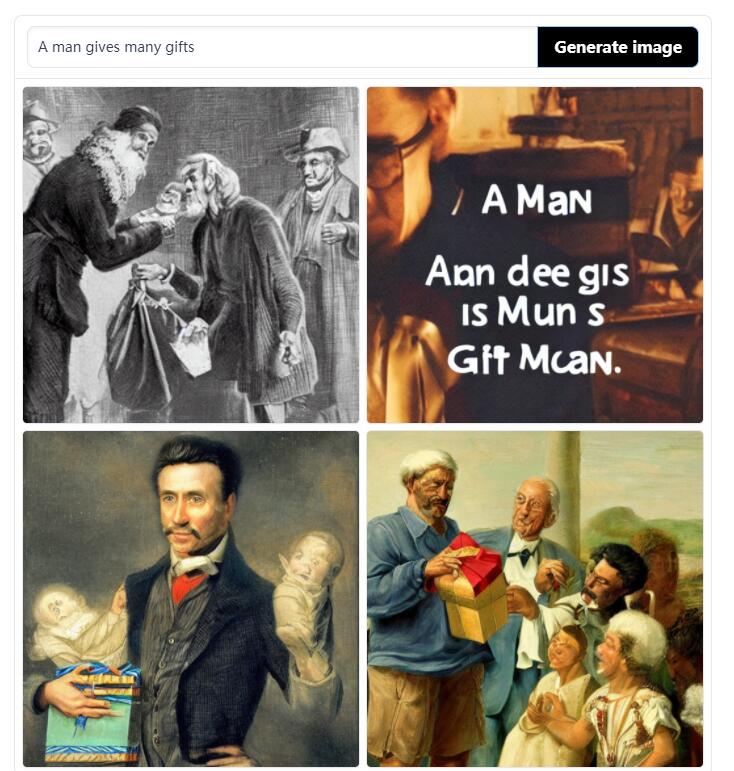This screenshot has width=734, height=771.
Task: Click the "A Man" heading in the image
Action: pos(536,200)
